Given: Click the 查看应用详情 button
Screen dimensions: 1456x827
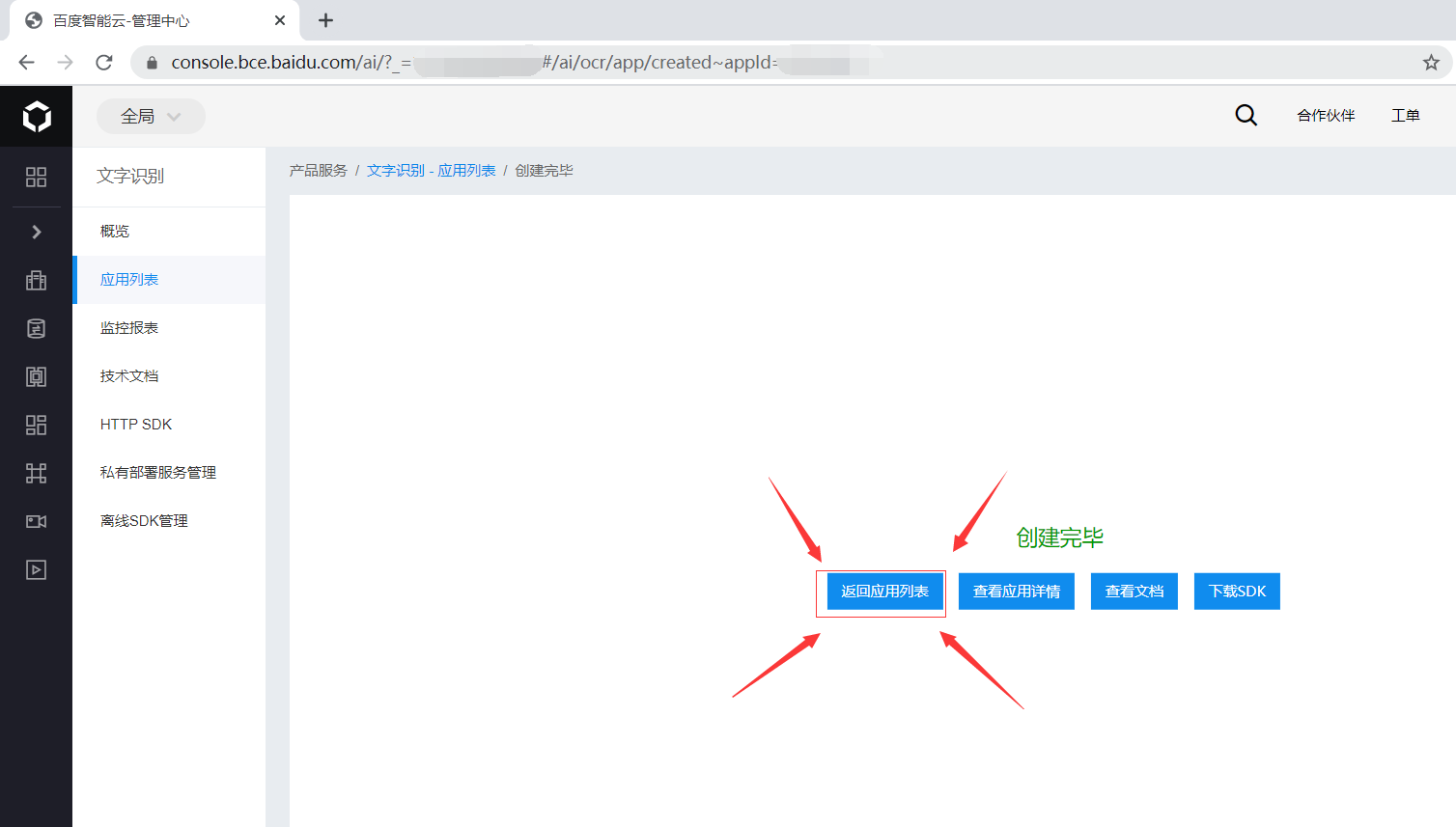Looking at the screenshot, I should coord(1017,592).
